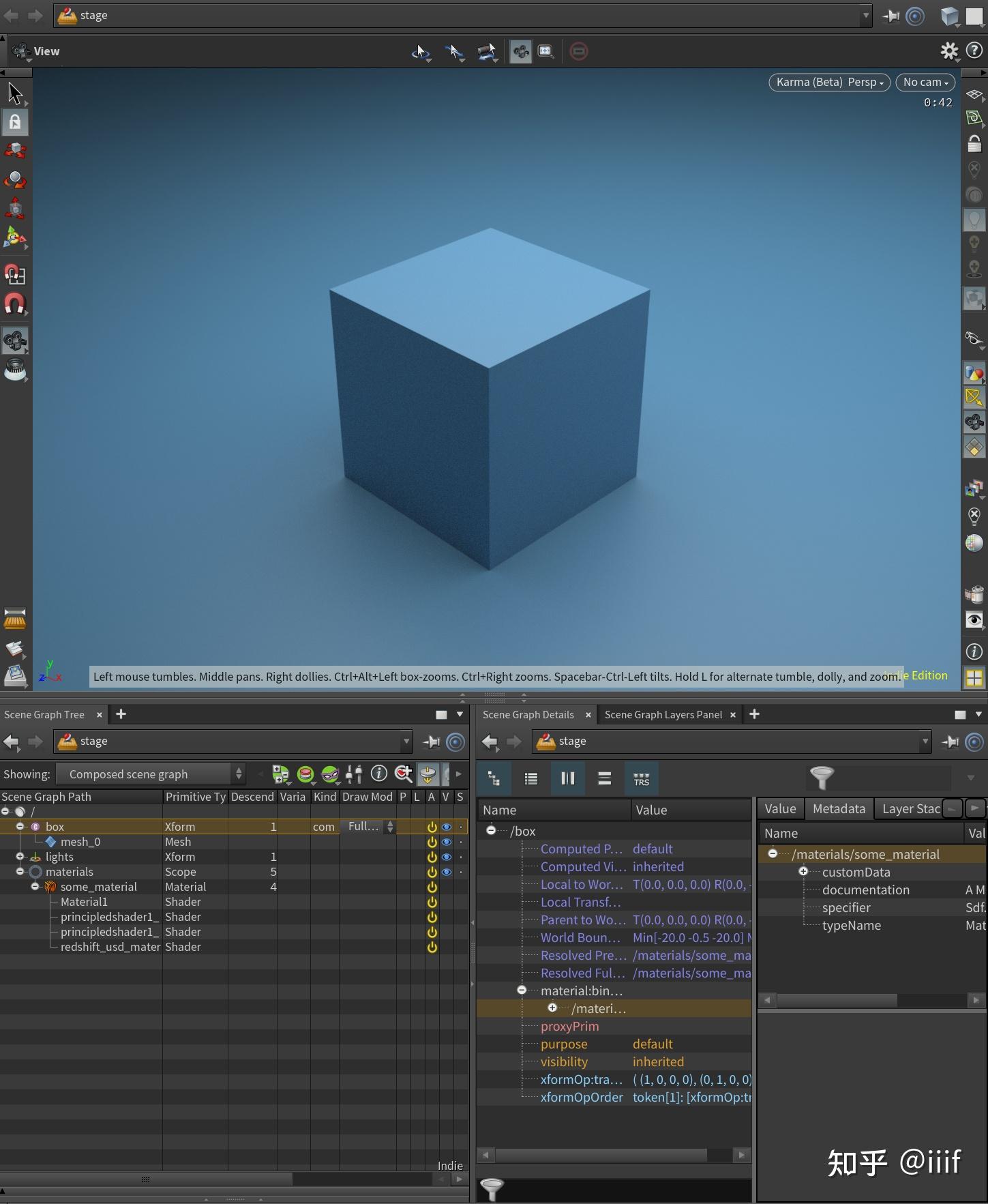Collapse the /box entry in Scene Graph Details

[x=491, y=830]
